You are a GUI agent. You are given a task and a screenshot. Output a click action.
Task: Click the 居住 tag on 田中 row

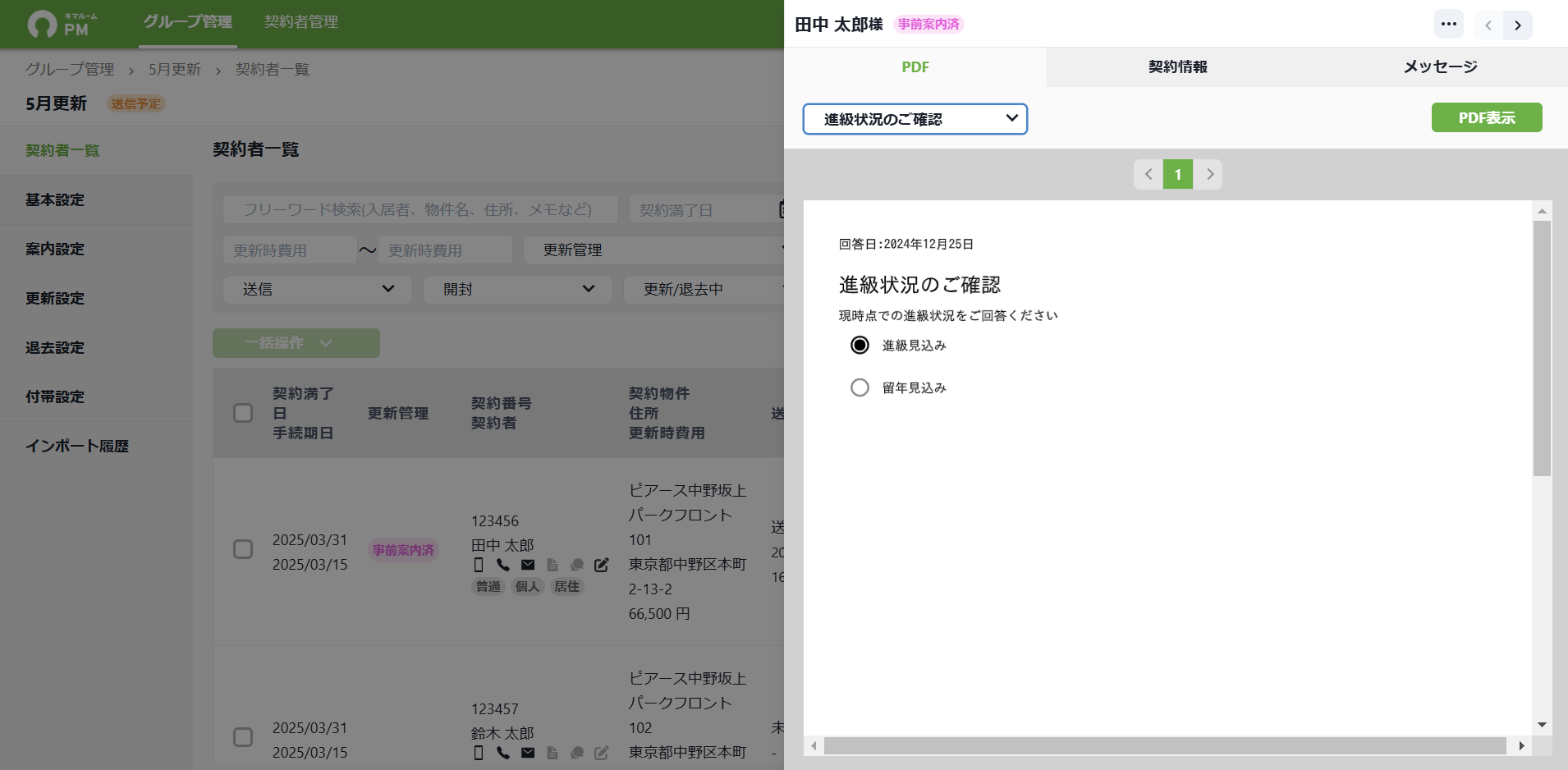(x=567, y=586)
